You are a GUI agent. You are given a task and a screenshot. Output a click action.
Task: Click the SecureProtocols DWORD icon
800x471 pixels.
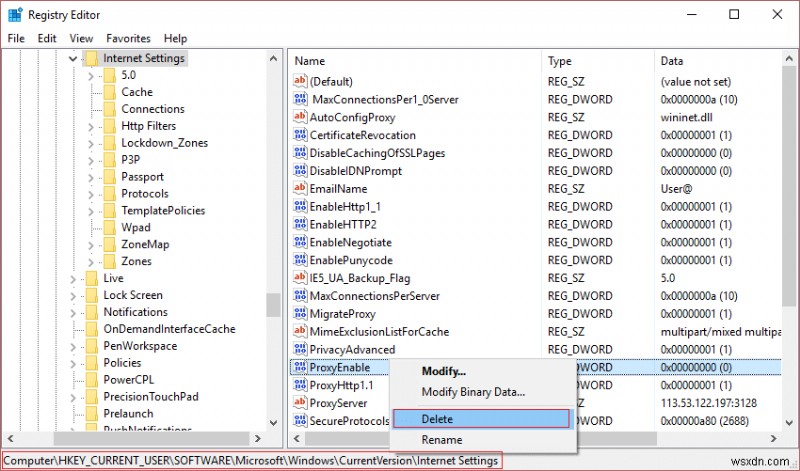(300, 420)
